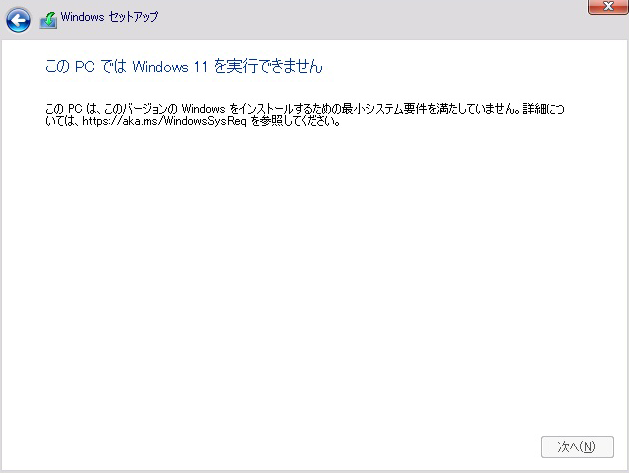Click 'を実行できません' at the heading's end
The height and width of the screenshot is (473, 629).
pos(268,67)
